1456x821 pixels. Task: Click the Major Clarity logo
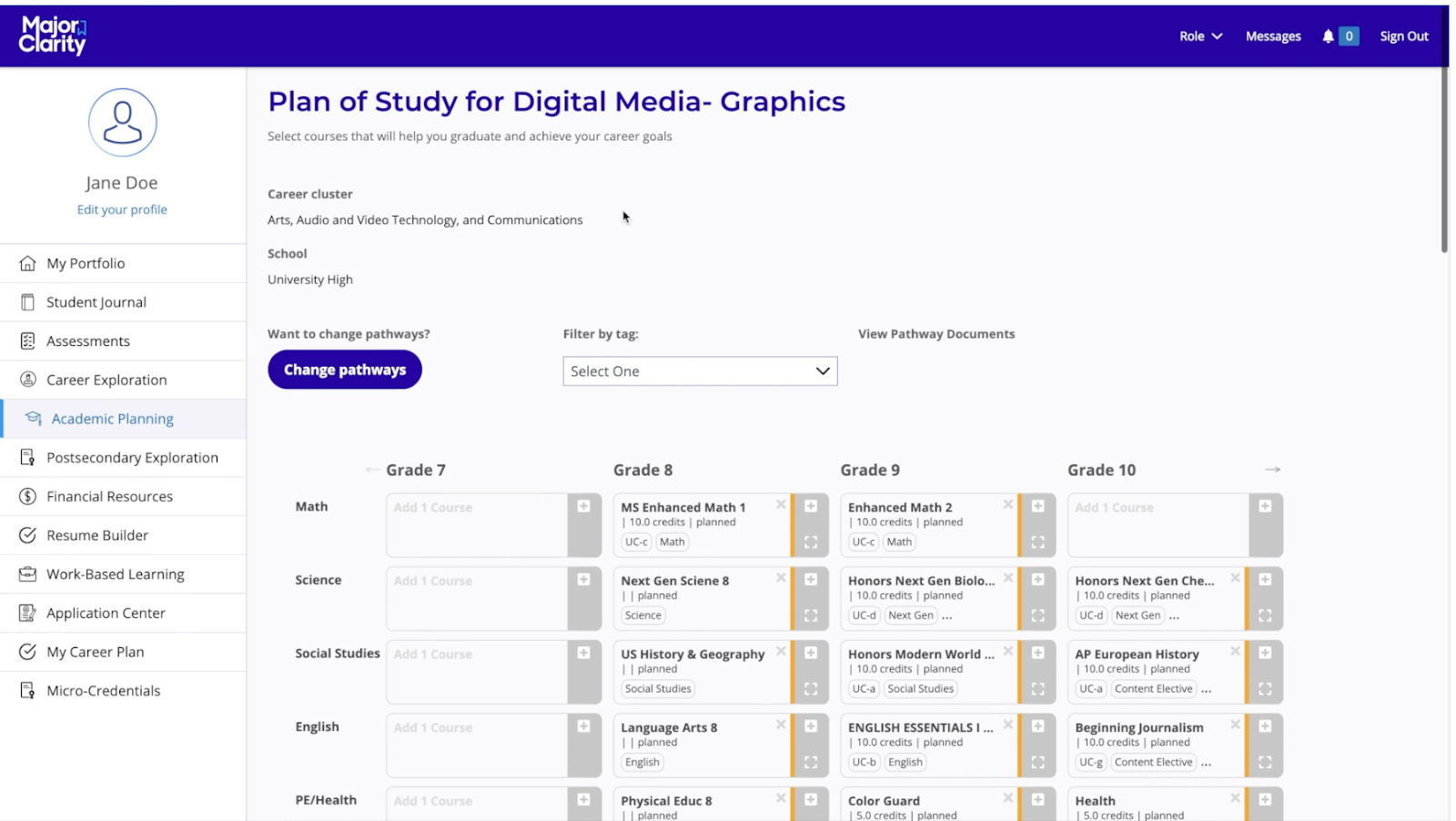[52, 35]
